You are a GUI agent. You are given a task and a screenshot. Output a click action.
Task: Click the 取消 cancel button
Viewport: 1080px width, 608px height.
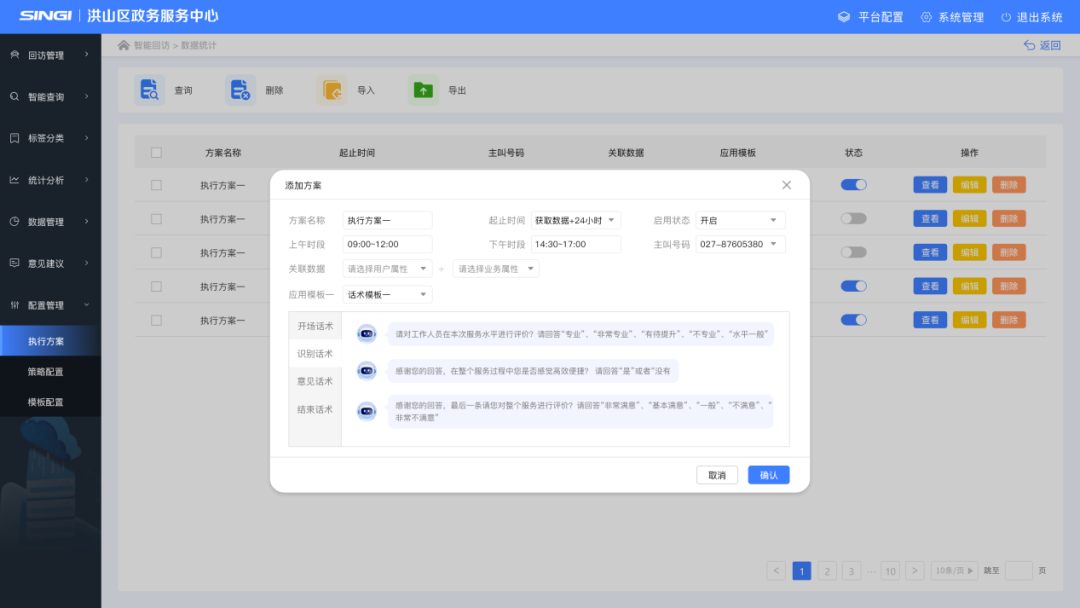tap(717, 475)
